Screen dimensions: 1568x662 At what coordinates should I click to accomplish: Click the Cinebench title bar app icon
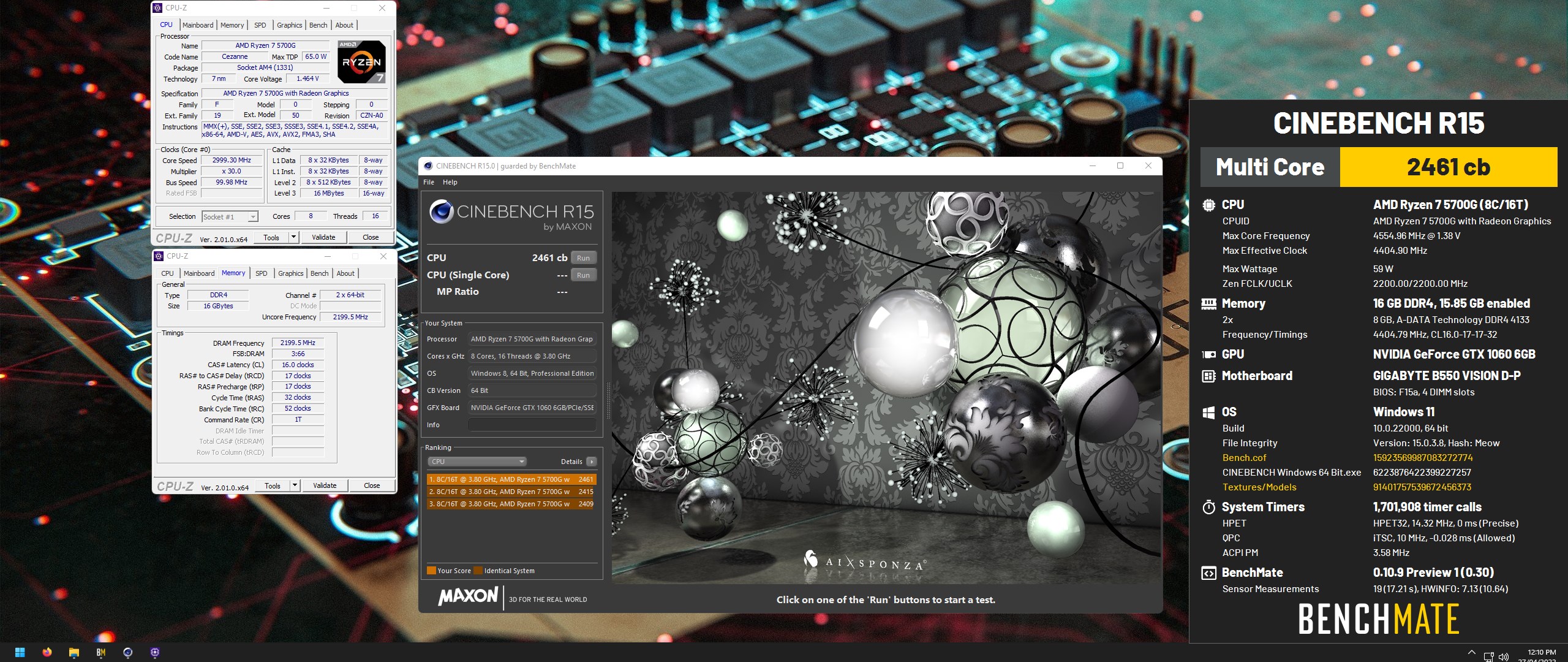click(428, 166)
